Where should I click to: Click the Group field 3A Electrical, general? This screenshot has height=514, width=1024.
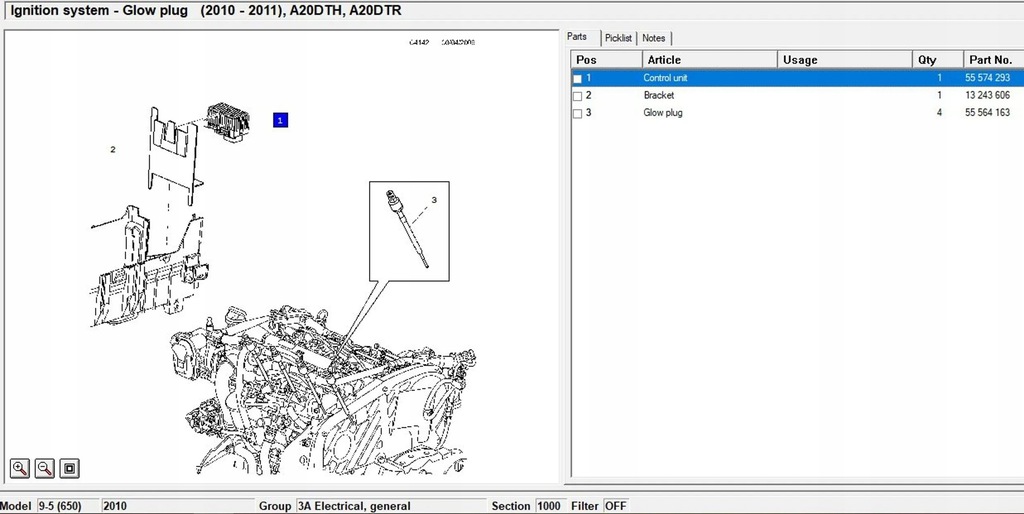pyautogui.click(x=391, y=506)
